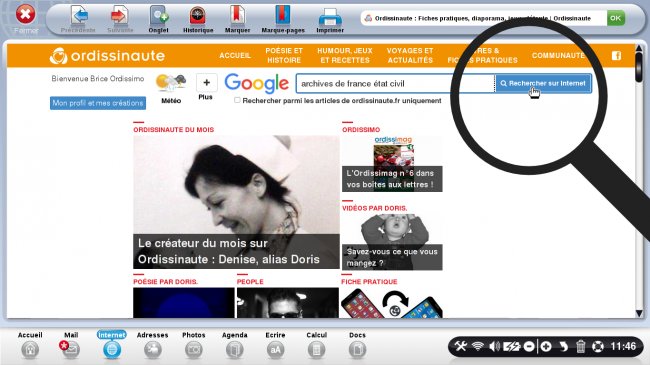Click Rechercher sur Internet button
This screenshot has width=650, height=365.
[543, 83]
